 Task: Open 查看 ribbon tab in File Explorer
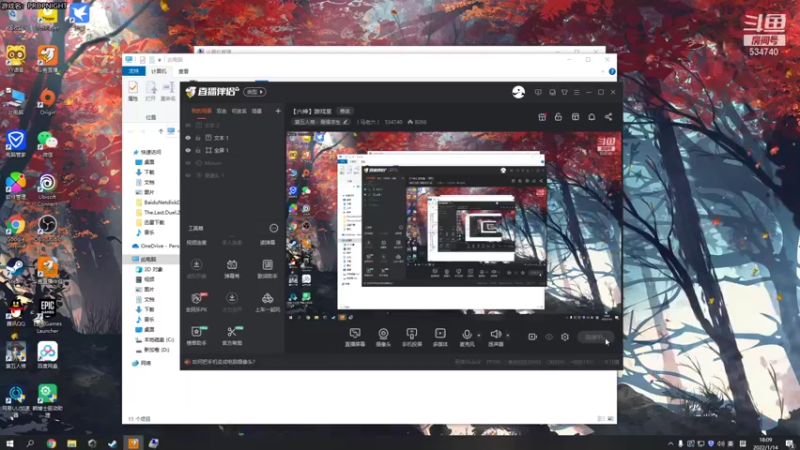pos(184,71)
